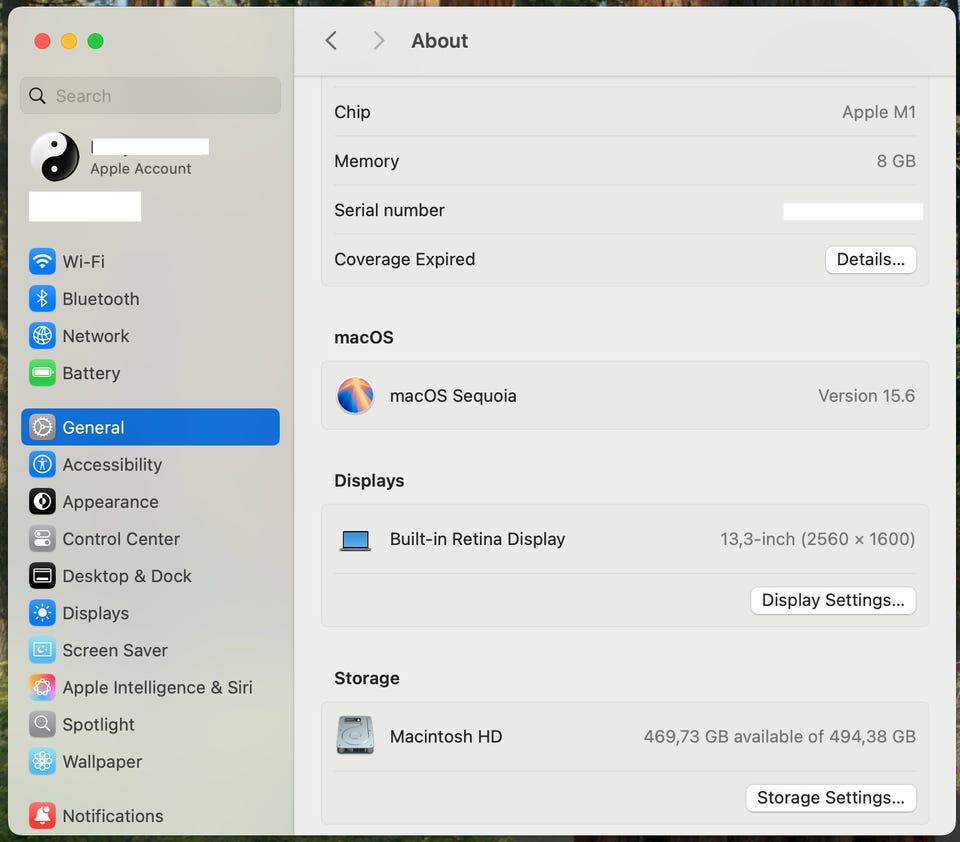Select the Network globe icon
The height and width of the screenshot is (842, 960).
click(42, 336)
